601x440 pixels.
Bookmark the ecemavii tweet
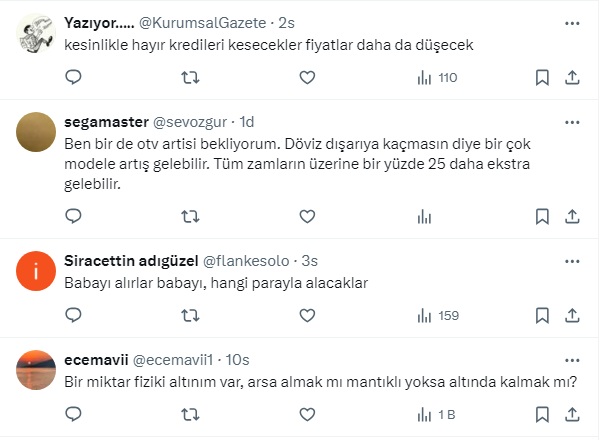point(541,414)
